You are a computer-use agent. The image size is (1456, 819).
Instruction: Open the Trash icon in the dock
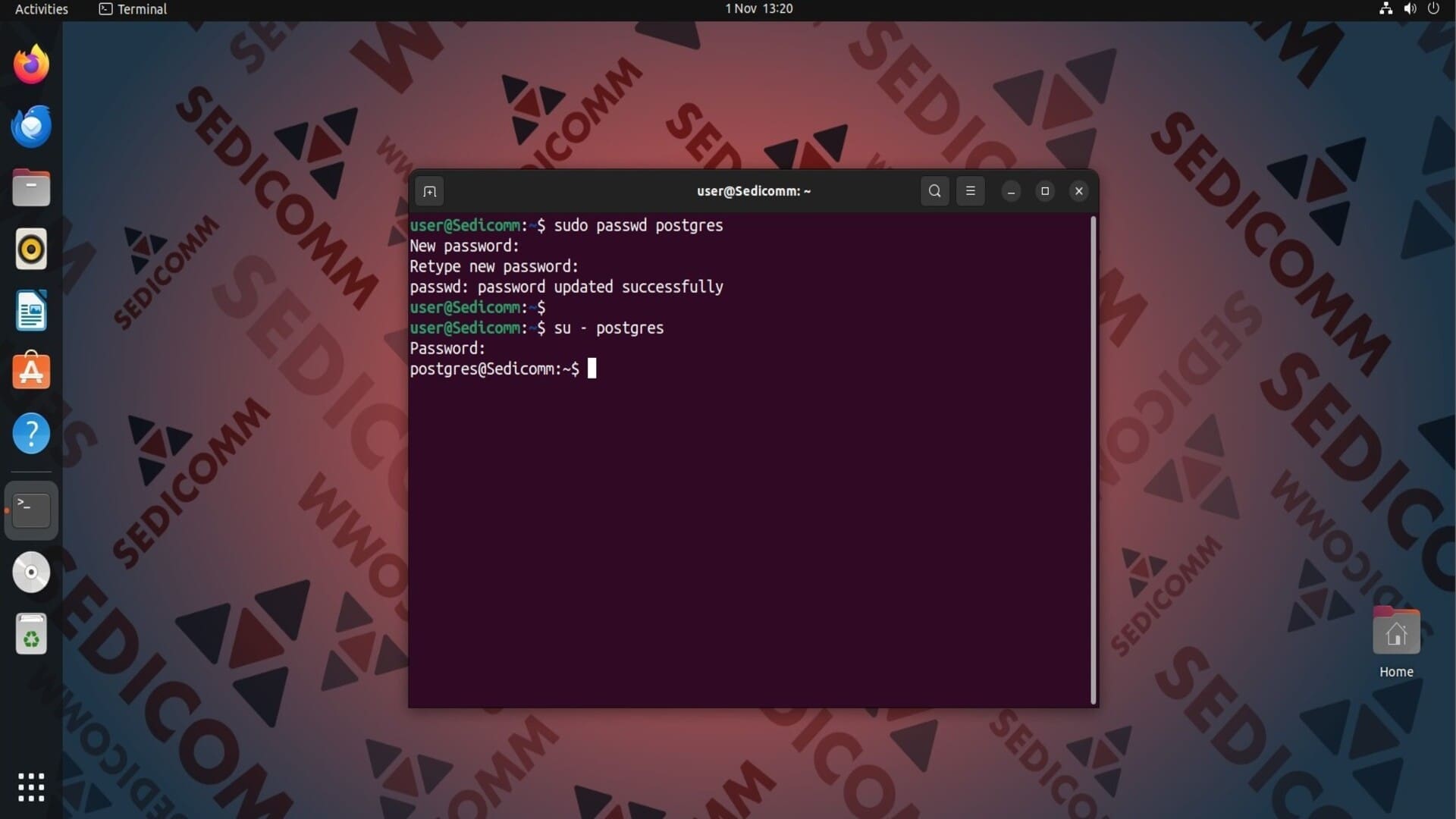click(31, 634)
